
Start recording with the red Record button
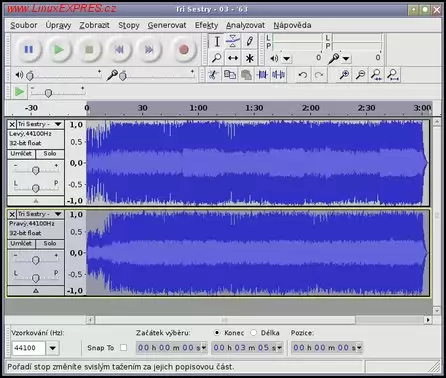[184, 50]
